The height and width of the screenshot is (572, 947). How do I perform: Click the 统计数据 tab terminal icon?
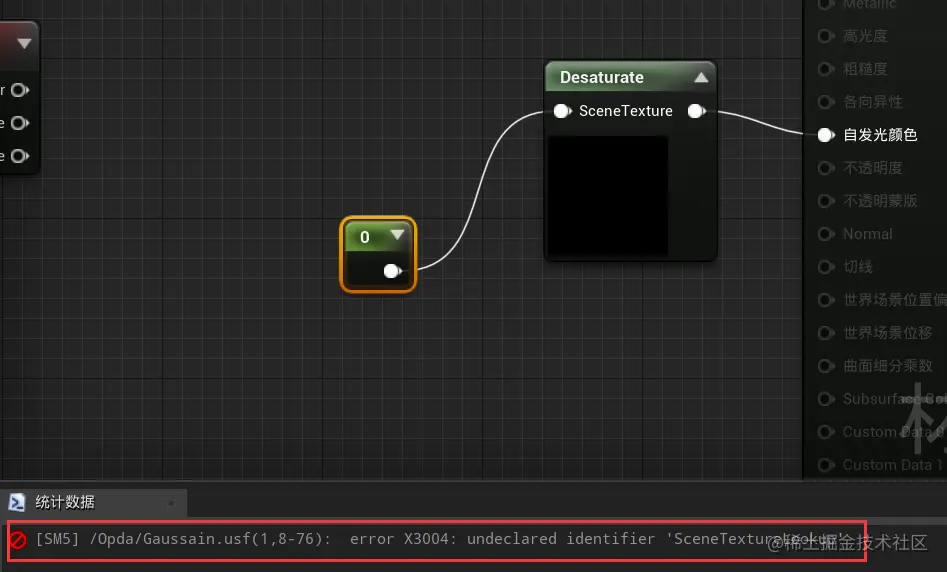[x=17, y=503]
